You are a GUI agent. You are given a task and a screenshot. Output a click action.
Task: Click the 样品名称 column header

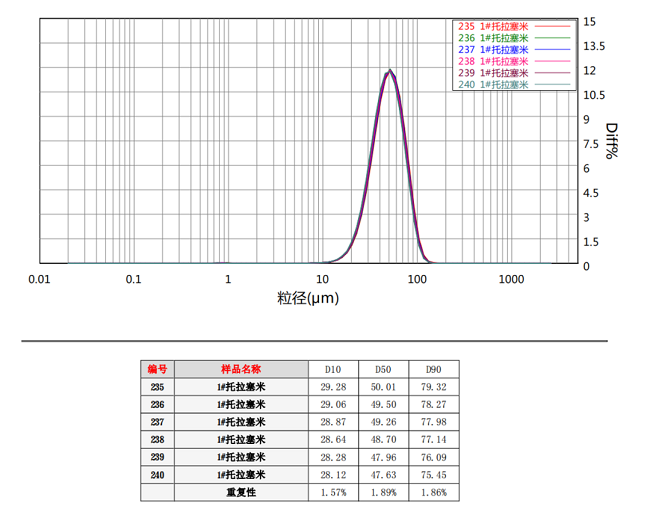point(240,369)
